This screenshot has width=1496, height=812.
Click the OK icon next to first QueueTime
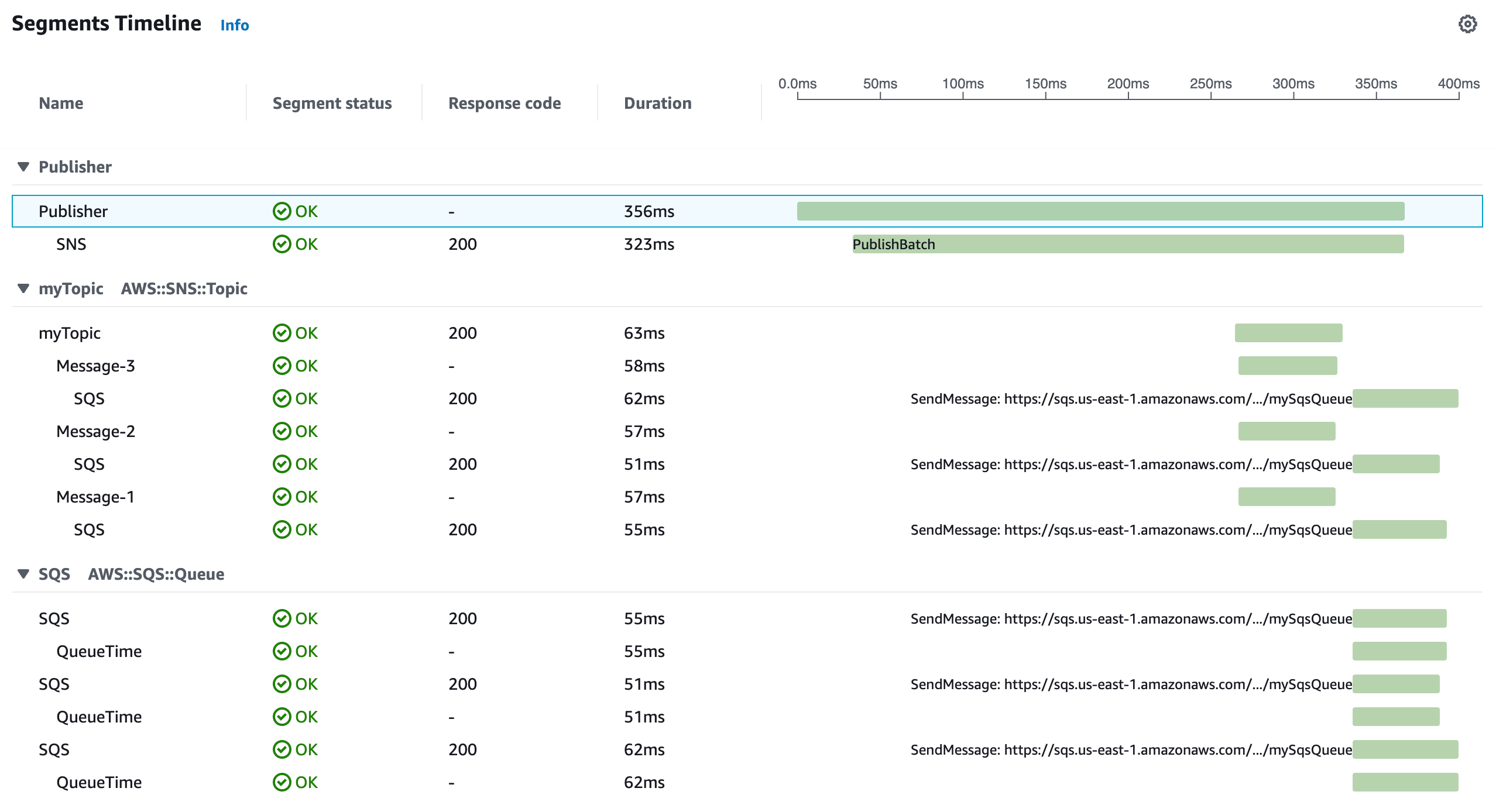(283, 651)
